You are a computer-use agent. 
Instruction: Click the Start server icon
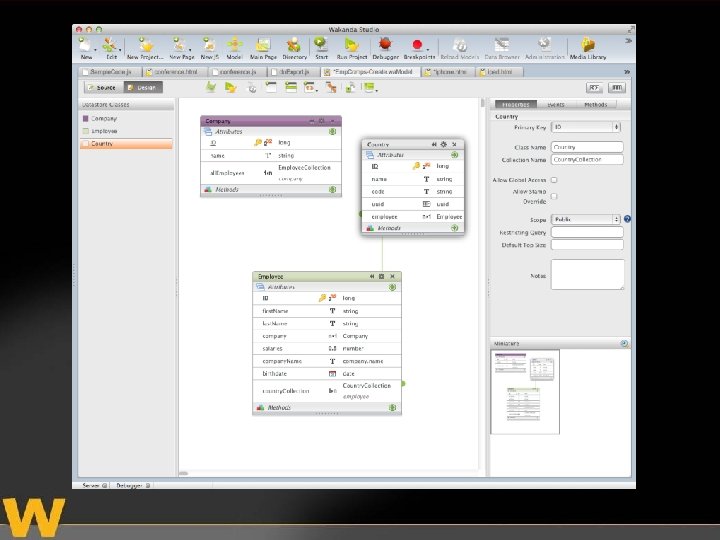pos(321,45)
